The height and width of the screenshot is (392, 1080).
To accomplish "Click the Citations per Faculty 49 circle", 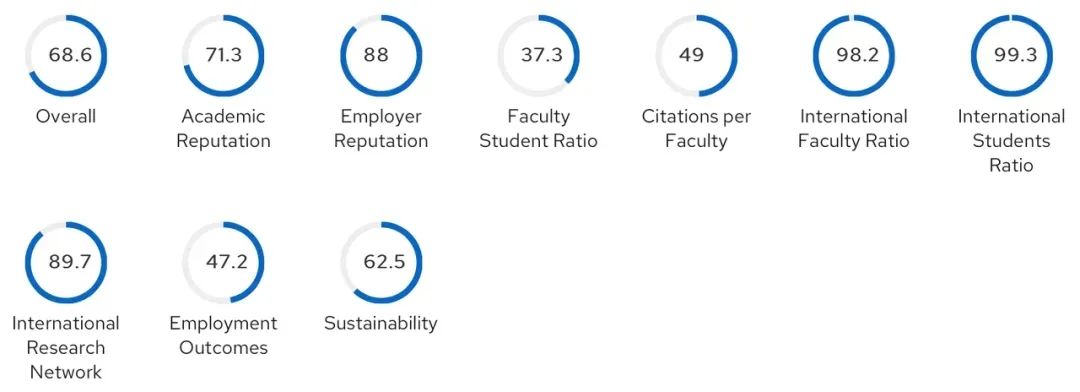I will [x=696, y=56].
